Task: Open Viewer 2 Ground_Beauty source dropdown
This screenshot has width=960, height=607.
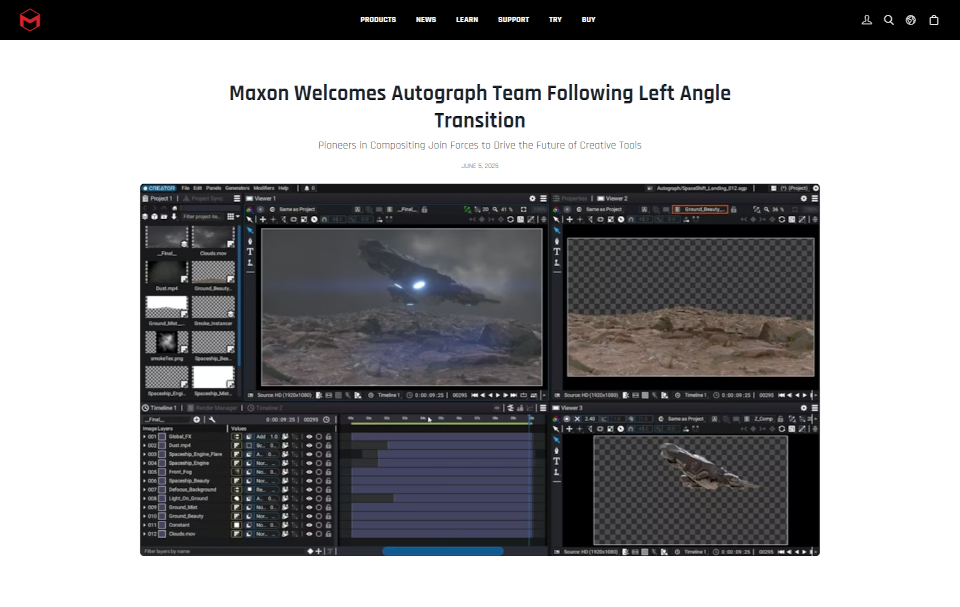Action: [700, 209]
